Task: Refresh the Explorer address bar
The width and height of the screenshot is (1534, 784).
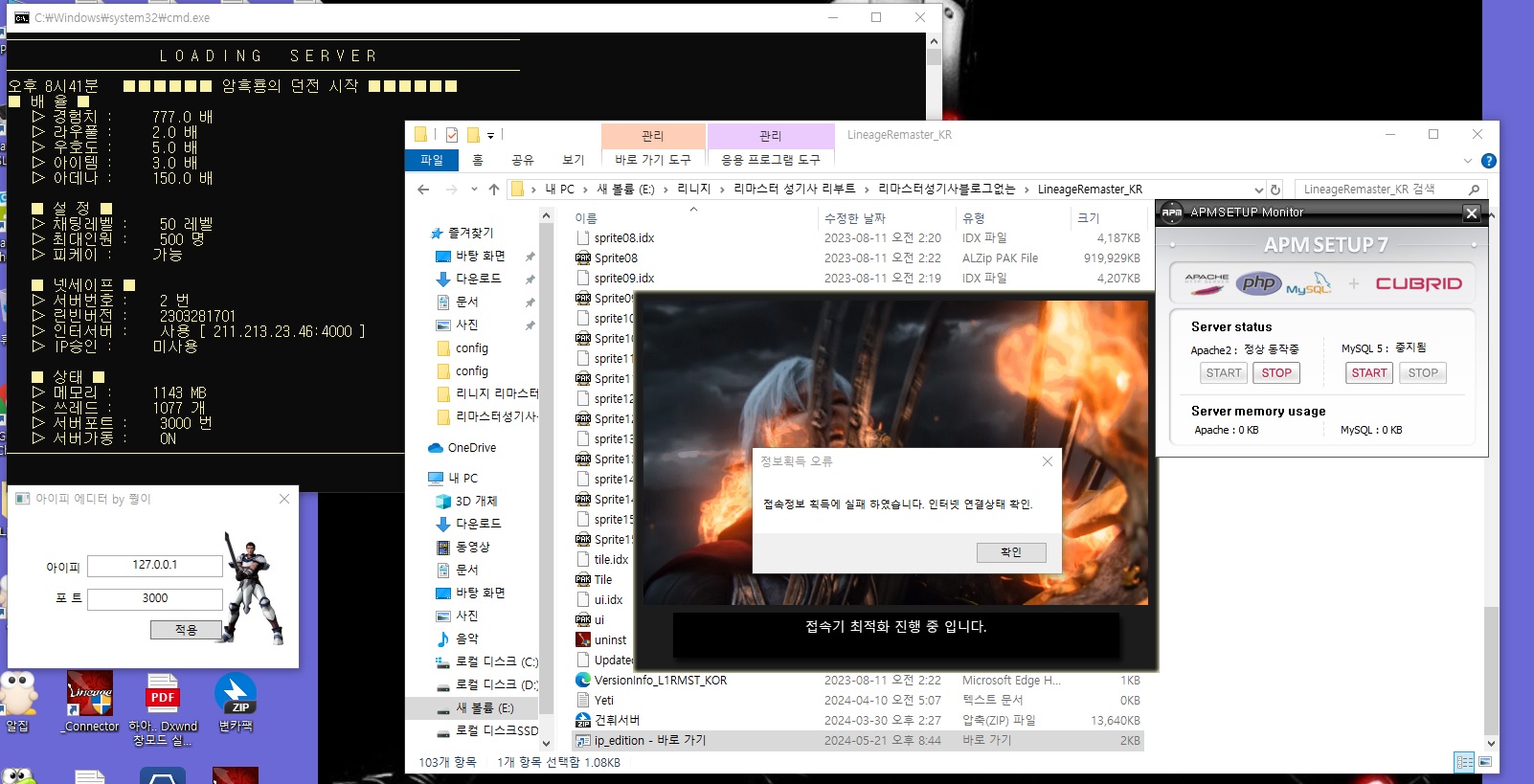Action: pyautogui.click(x=1275, y=190)
